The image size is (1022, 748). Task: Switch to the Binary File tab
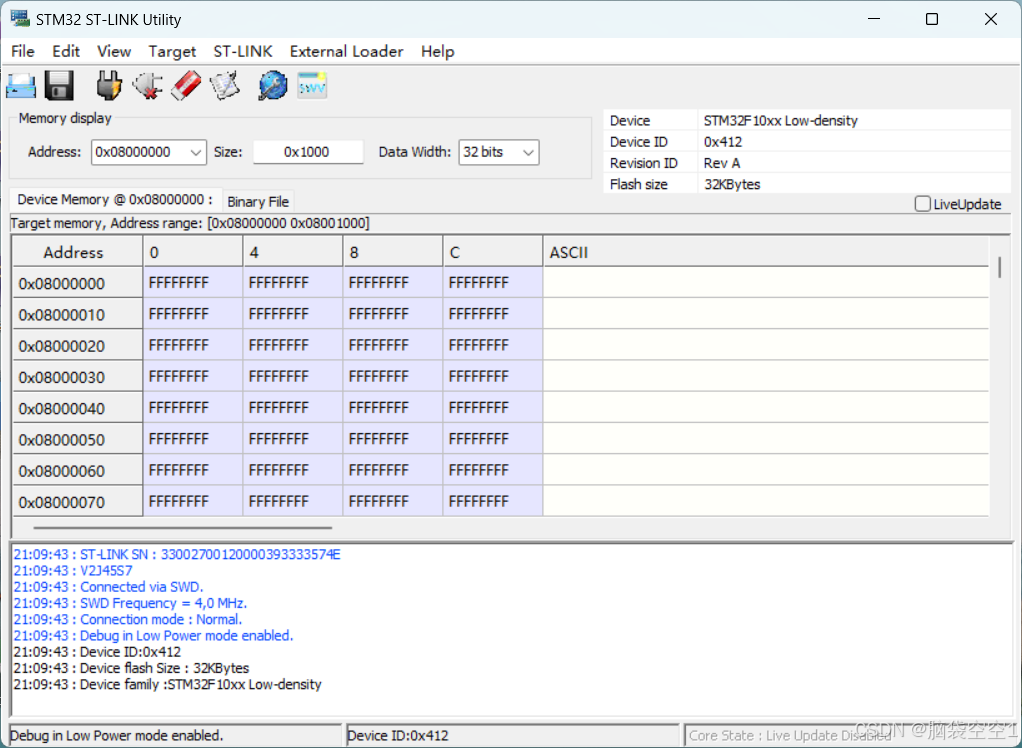pos(258,202)
